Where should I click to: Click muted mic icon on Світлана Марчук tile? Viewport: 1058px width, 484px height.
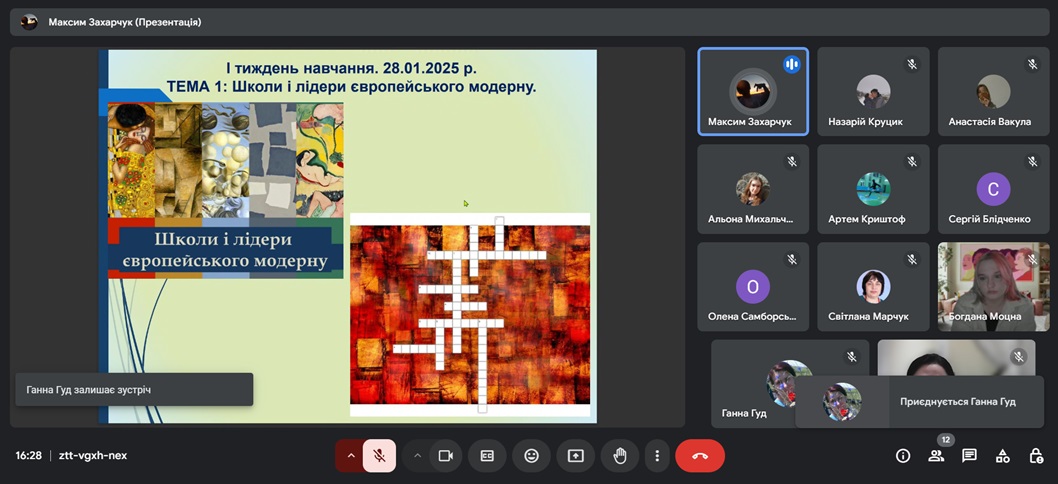pyautogui.click(x=912, y=259)
